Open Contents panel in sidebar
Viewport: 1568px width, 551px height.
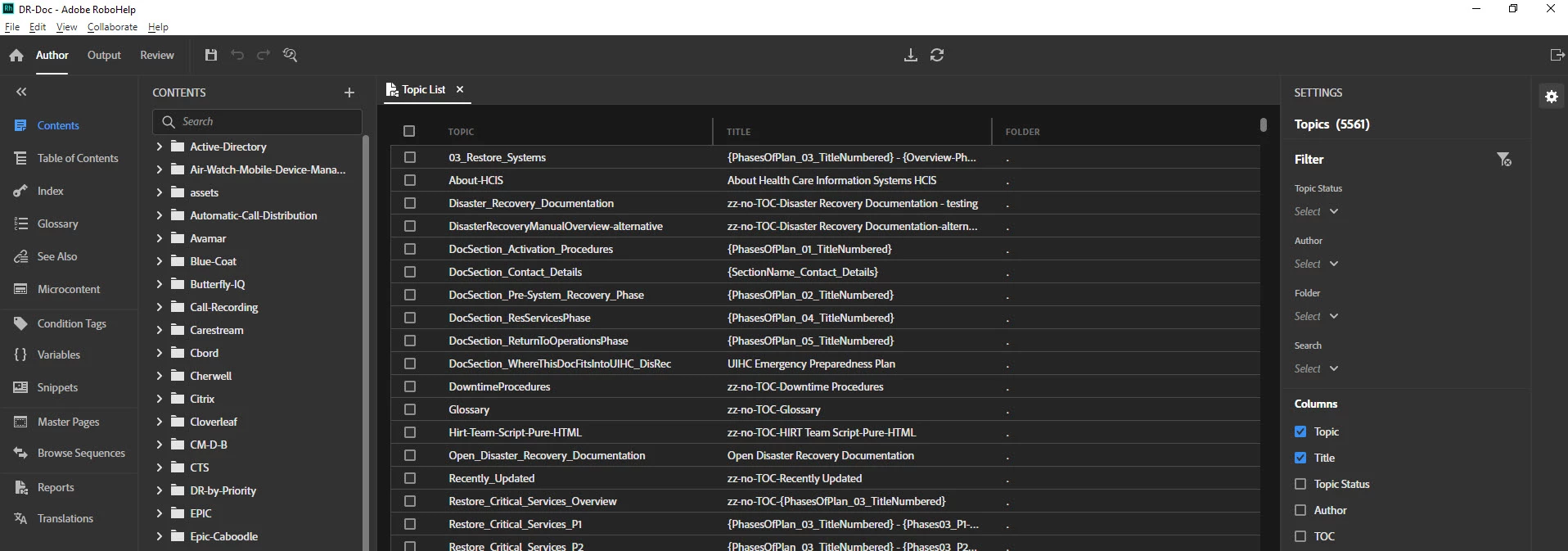click(58, 125)
